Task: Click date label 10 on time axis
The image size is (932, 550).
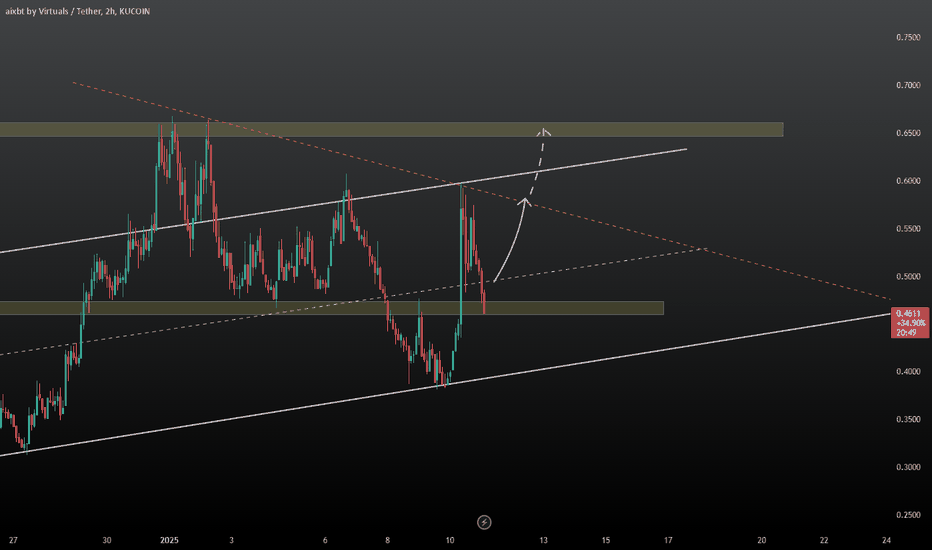Action: [450, 540]
